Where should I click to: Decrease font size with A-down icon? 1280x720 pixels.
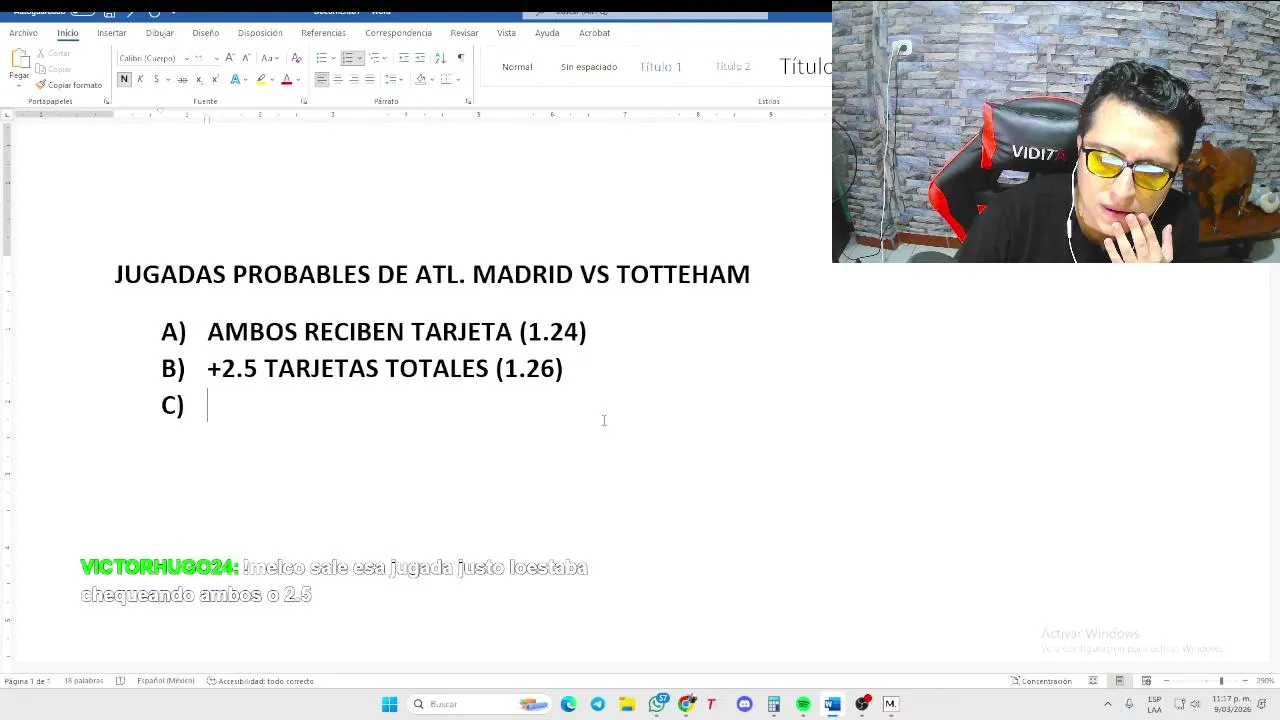pos(246,58)
